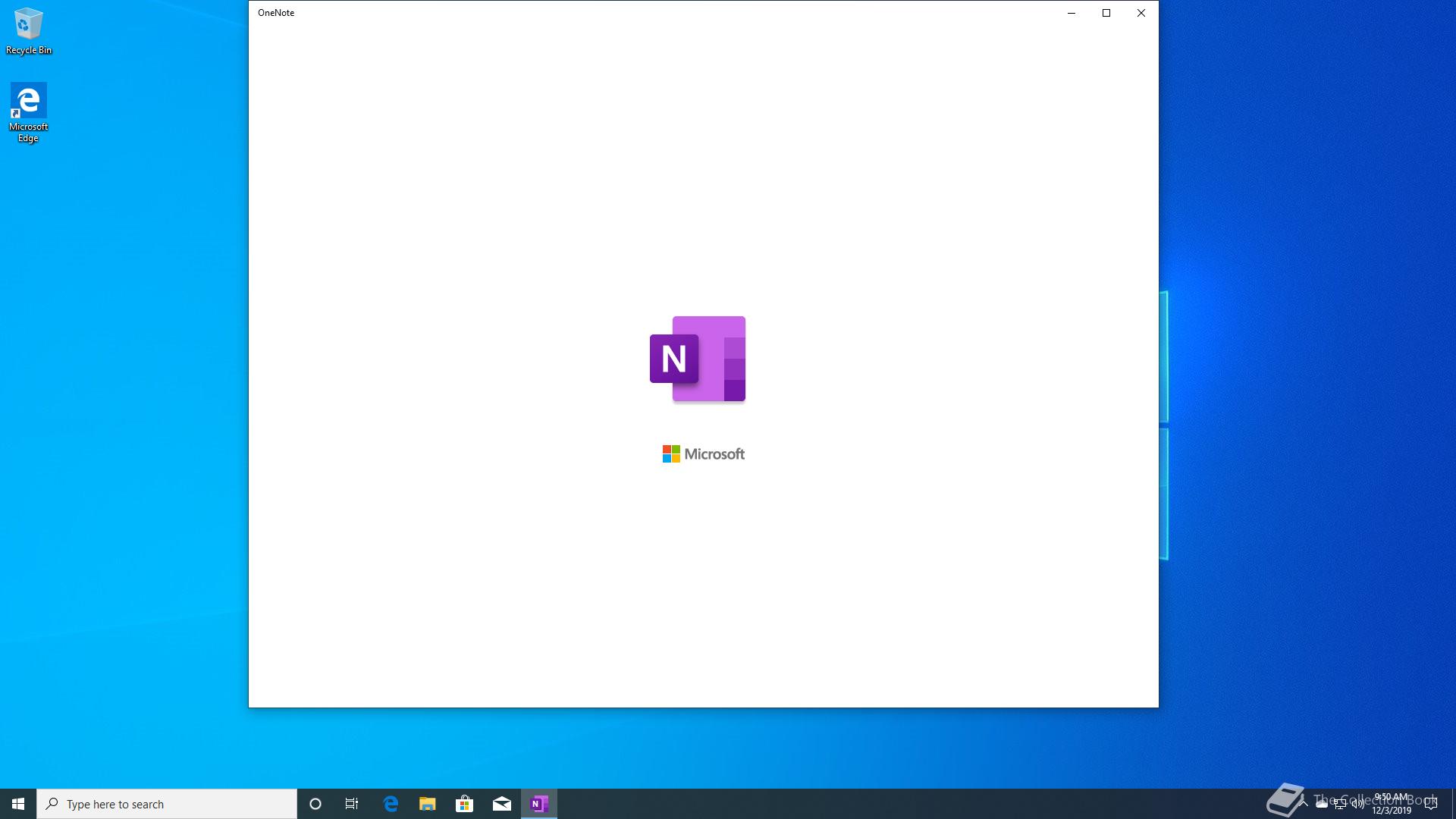Select the Microsoft Edge desktop shortcut

click(29, 111)
